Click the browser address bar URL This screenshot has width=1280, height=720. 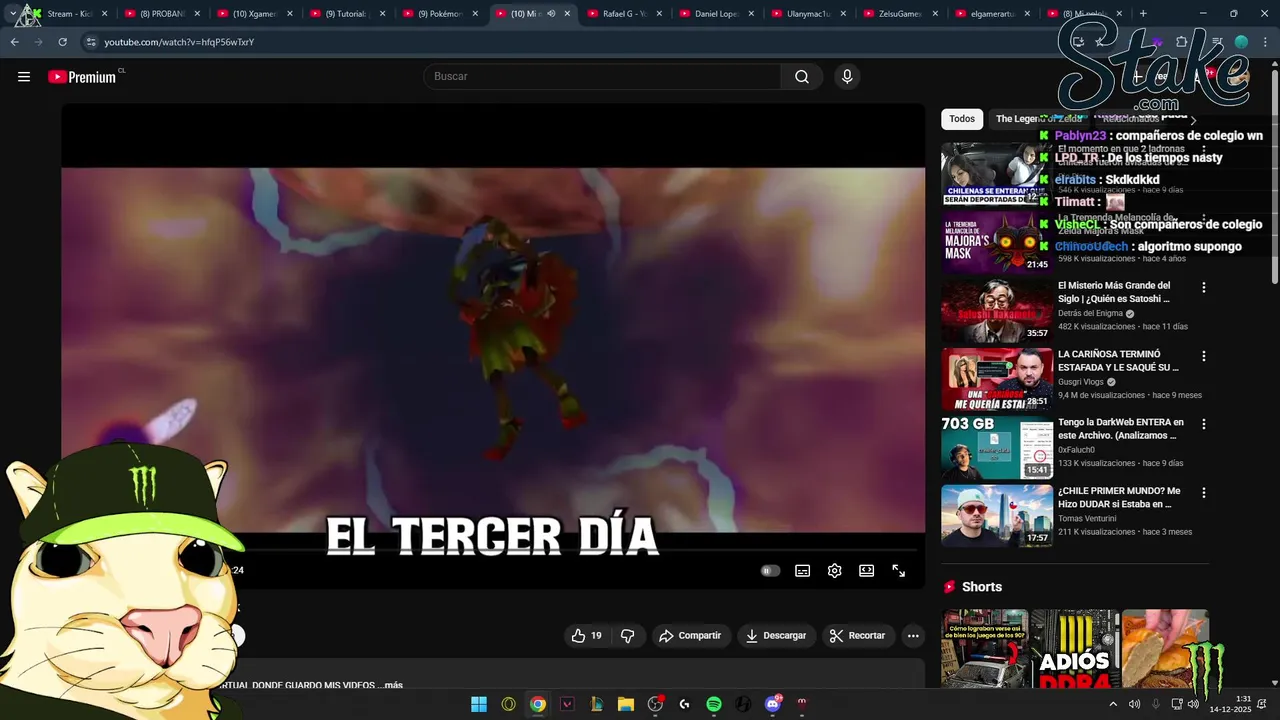point(179,42)
